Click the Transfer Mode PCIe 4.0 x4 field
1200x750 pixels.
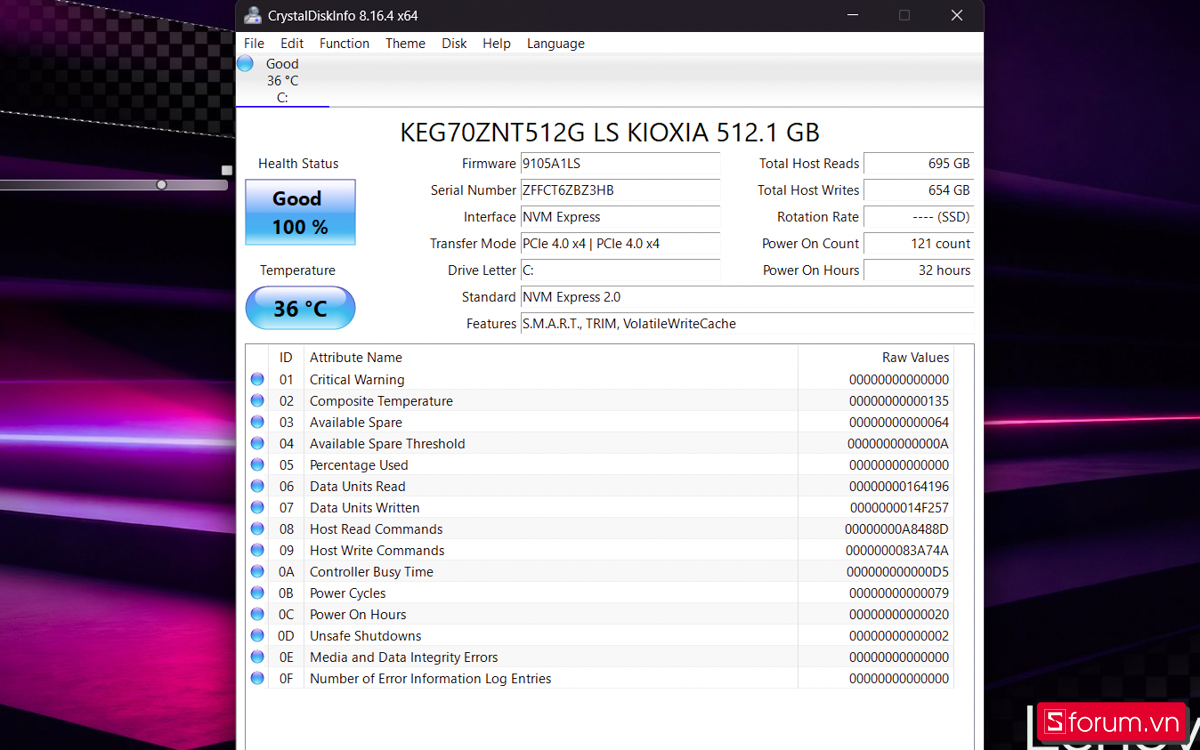pyautogui.click(x=620, y=243)
